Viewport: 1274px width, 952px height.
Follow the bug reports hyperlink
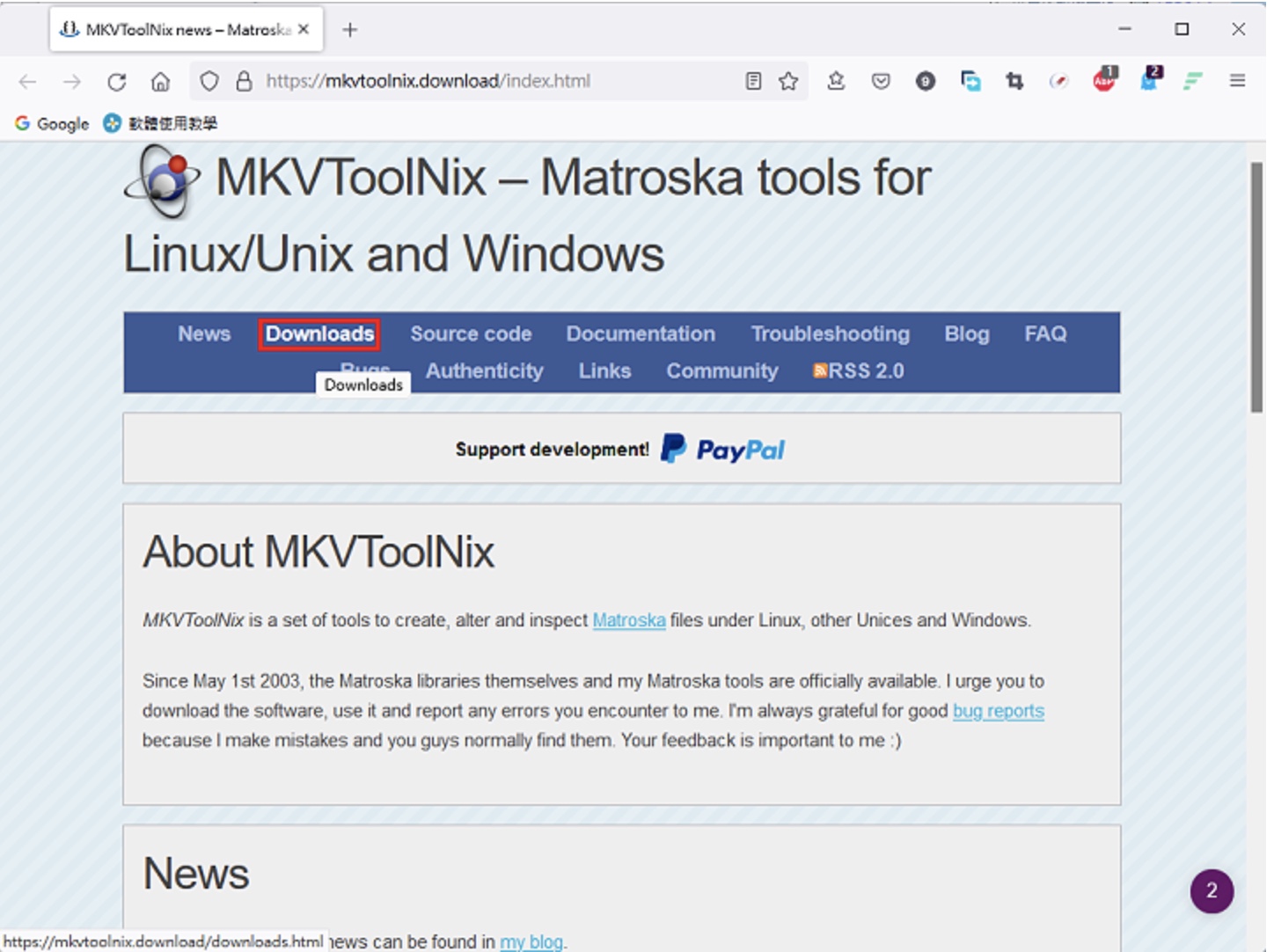coord(999,711)
